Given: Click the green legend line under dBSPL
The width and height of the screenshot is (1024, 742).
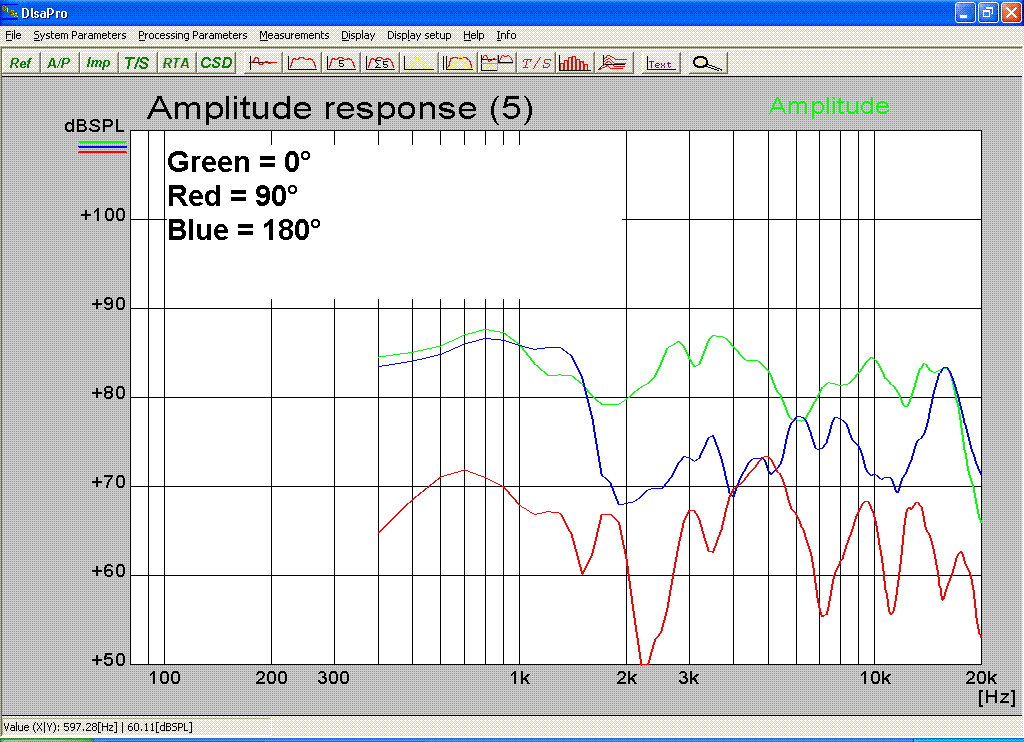Looking at the screenshot, I should click(102, 142).
